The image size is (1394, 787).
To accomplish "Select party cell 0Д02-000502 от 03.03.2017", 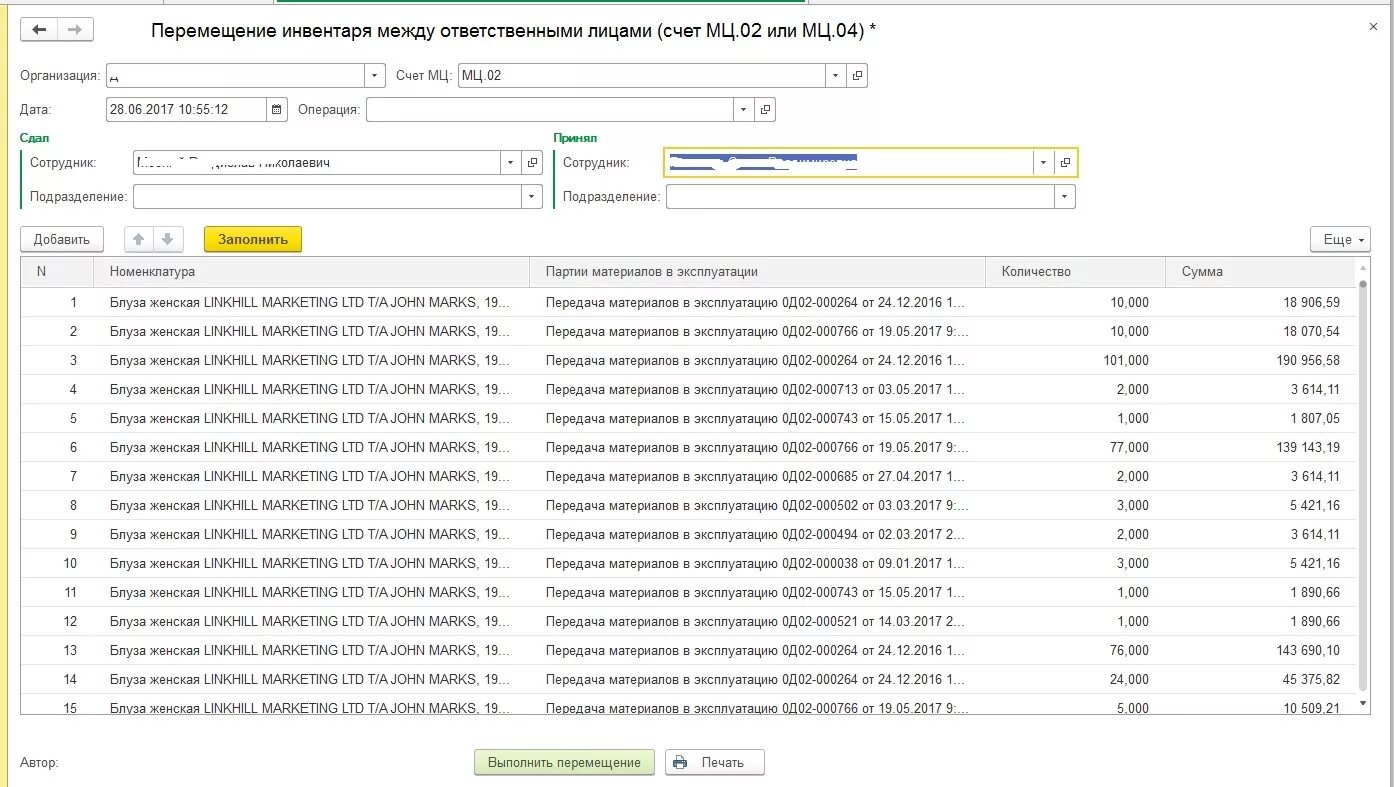I will (x=757, y=505).
